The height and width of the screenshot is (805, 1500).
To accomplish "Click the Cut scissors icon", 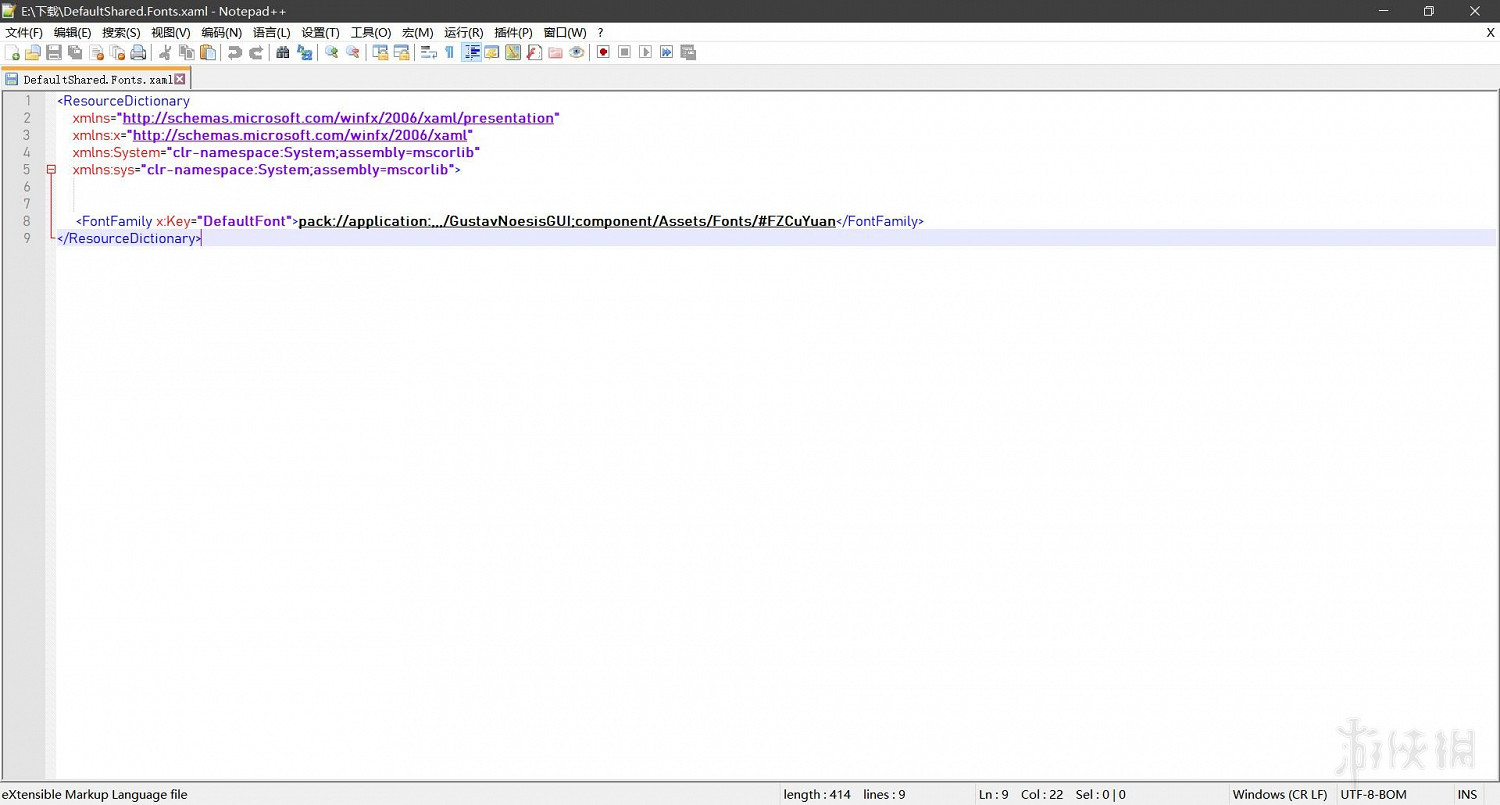I will pos(165,52).
